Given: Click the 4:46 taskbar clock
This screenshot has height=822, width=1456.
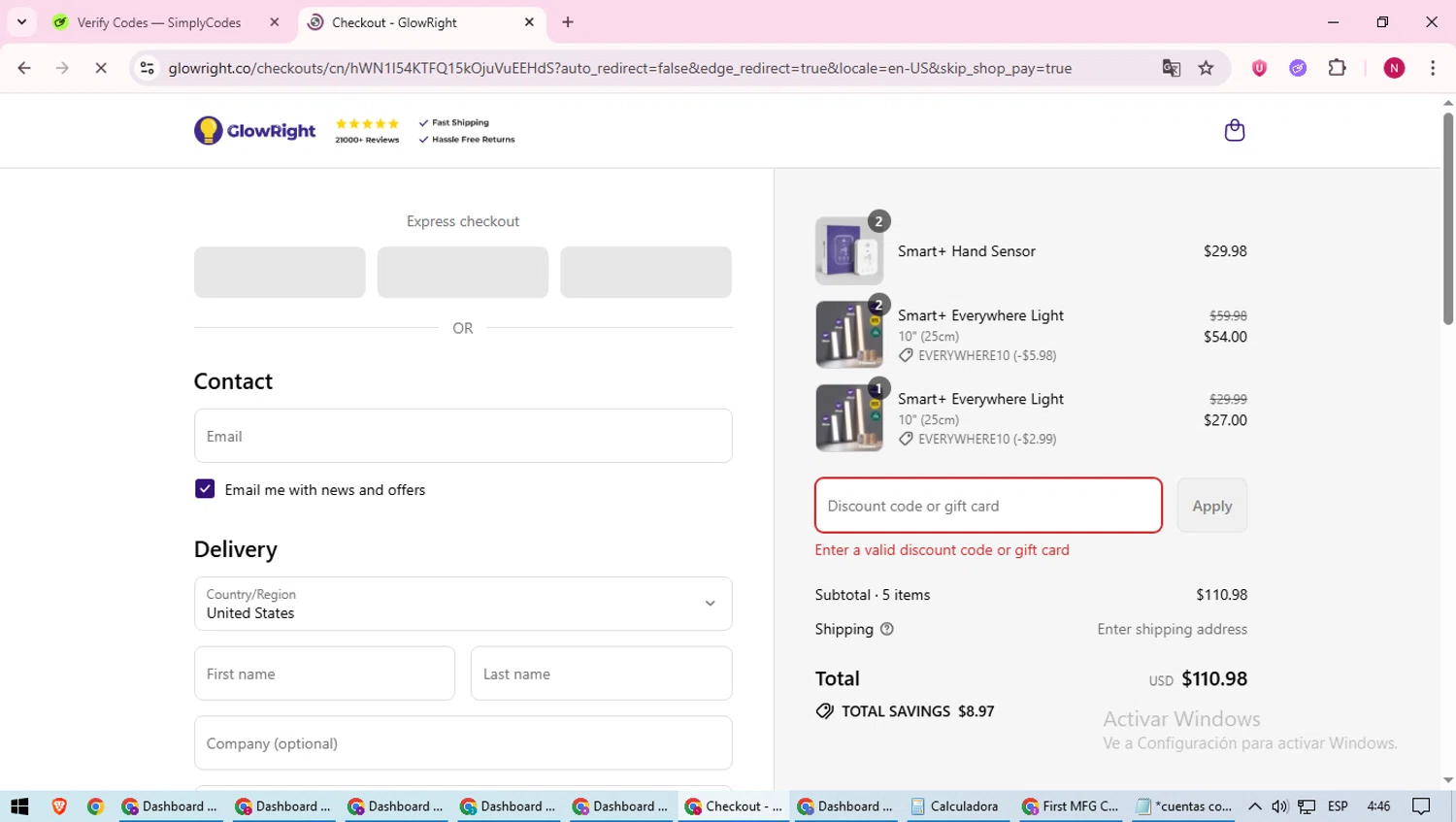Looking at the screenshot, I should tap(1378, 806).
